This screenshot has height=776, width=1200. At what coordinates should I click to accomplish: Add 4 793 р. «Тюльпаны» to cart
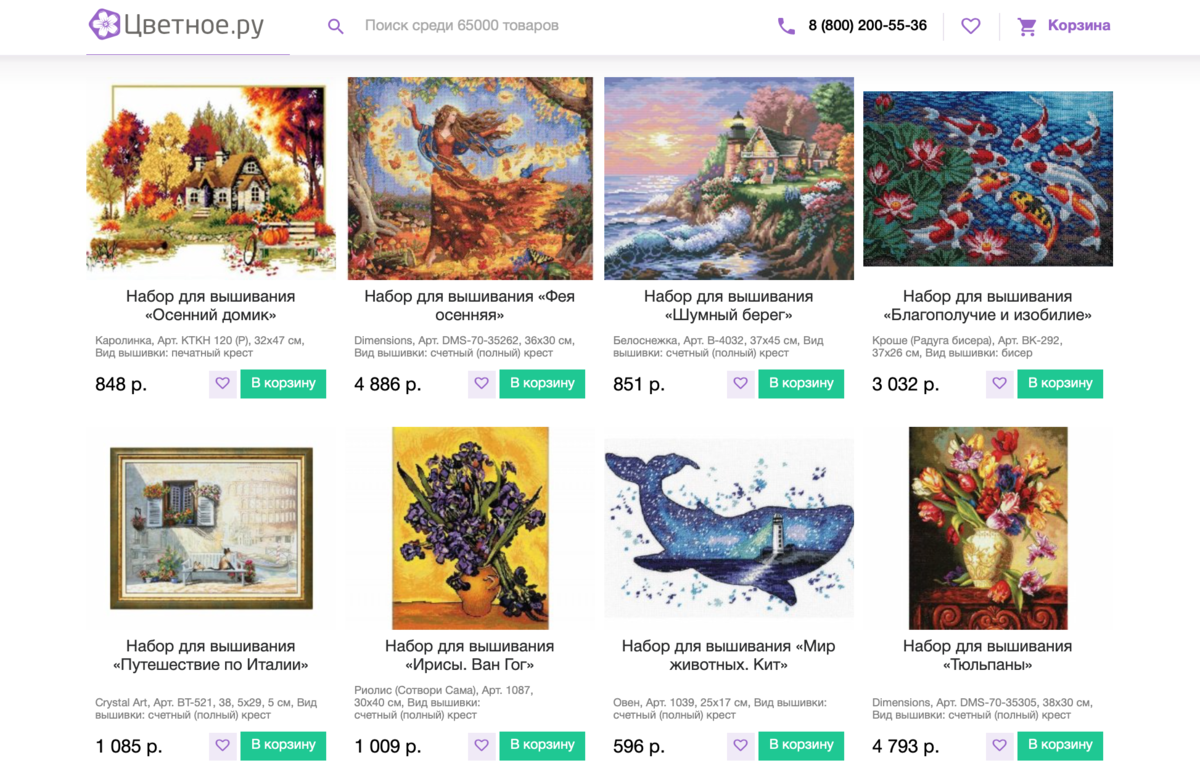pyautogui.click(x=1060, y=745)
